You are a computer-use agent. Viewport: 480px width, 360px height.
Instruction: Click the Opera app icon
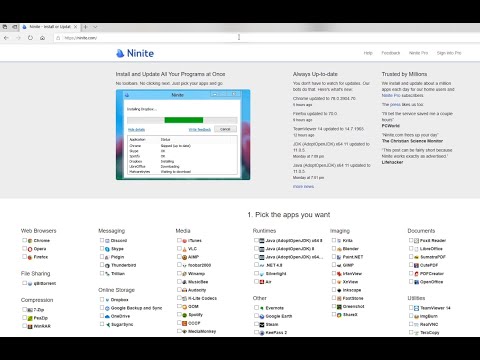point(30,249)
